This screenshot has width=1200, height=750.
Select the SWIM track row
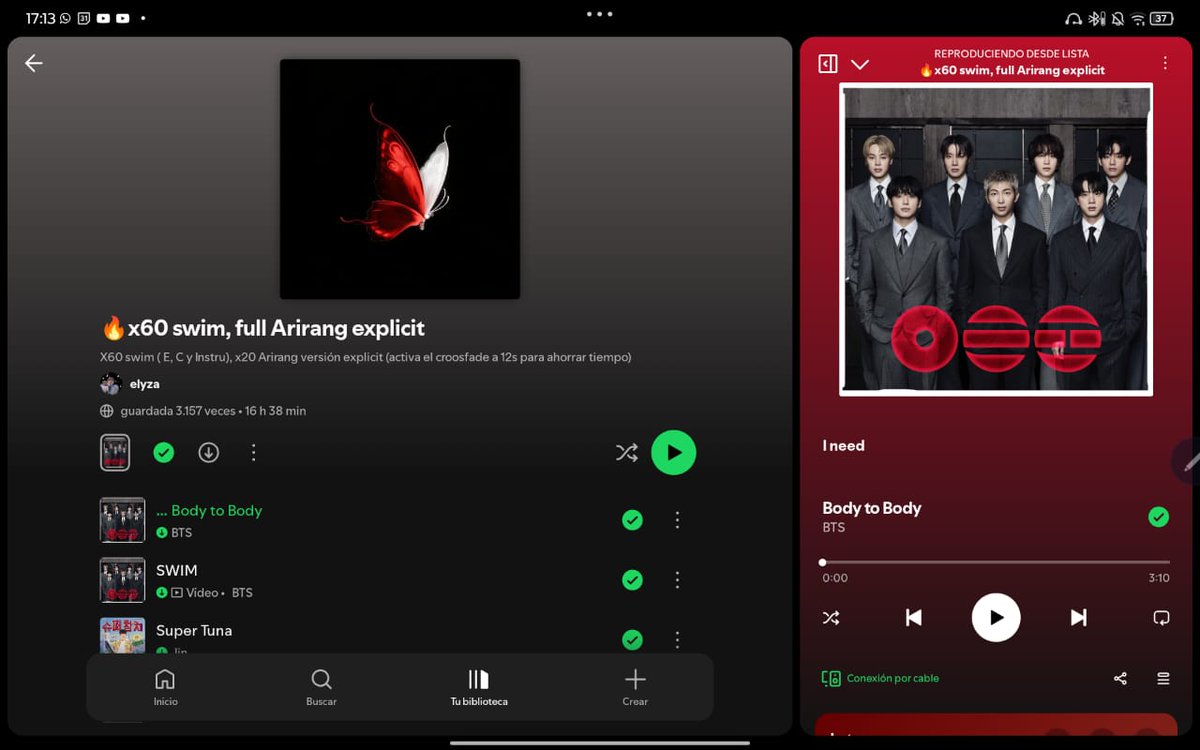point(400,580)
